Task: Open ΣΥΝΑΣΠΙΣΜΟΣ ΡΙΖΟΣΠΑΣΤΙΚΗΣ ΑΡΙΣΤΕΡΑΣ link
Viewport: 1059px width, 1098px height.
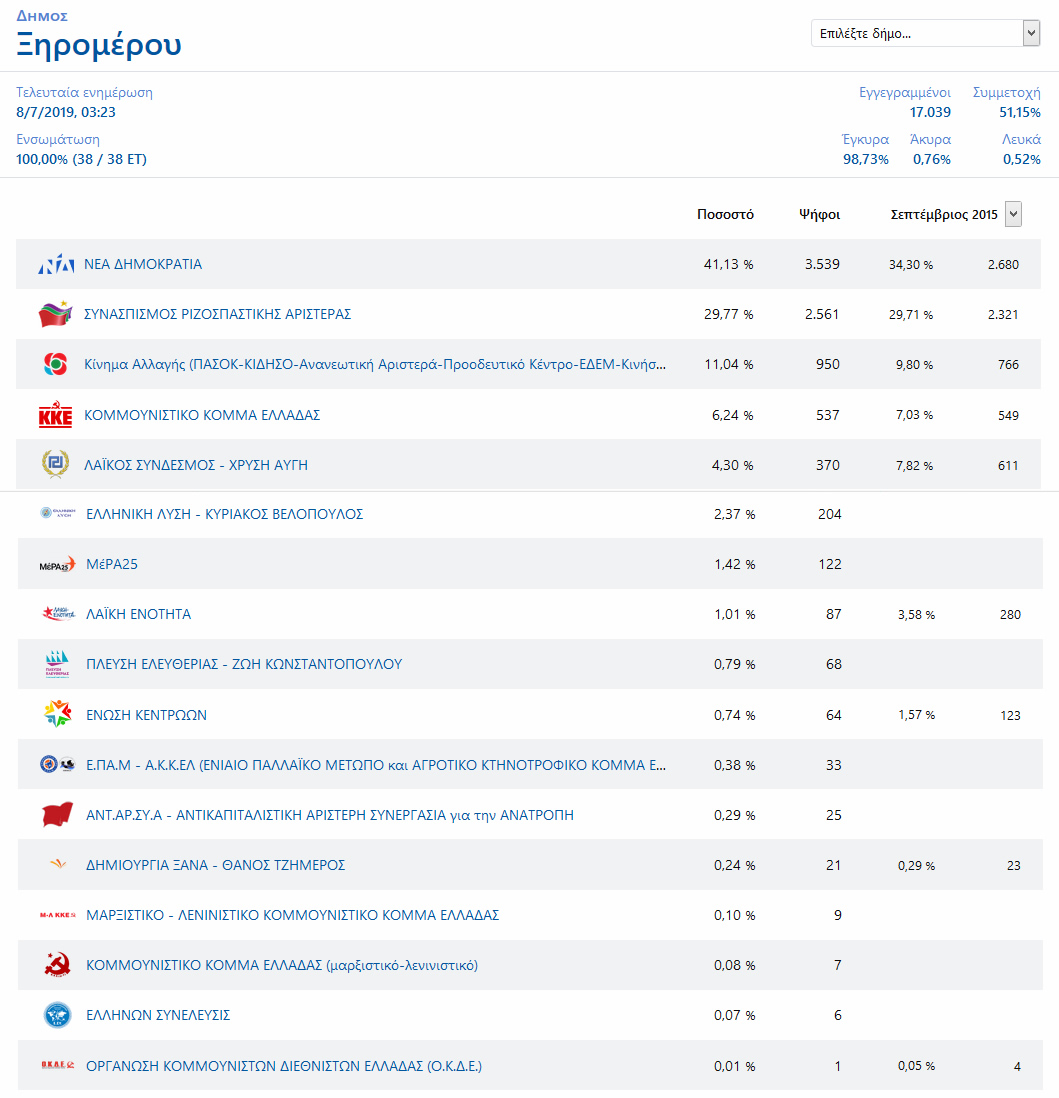Action: pyautogui.click(x=217, y=314)
